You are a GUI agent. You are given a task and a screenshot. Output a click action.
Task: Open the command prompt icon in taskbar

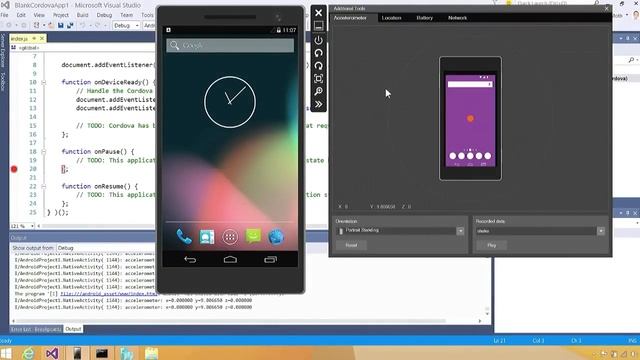tap(102, 353)
